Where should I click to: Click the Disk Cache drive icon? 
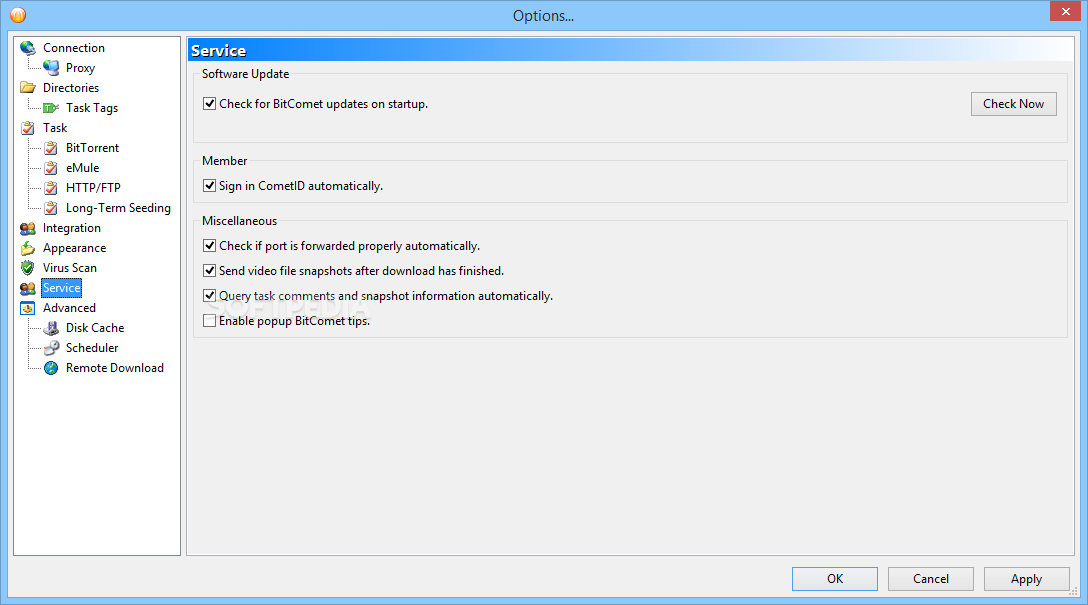click(x=51, y=328)
